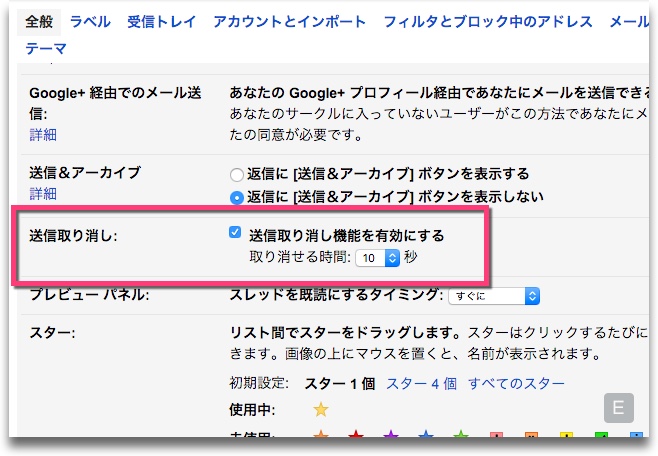Click the 秒 unit text
The image size is (658, 456).
coord(410,256)
